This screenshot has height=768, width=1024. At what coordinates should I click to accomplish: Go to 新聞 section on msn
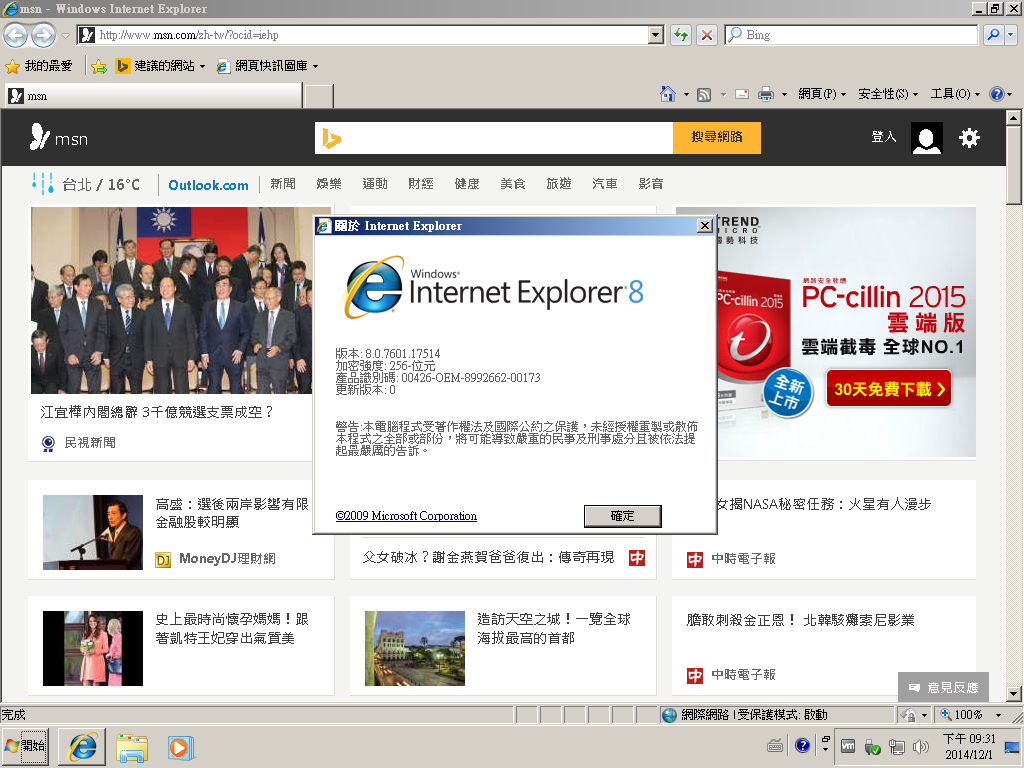click(282, 184)
